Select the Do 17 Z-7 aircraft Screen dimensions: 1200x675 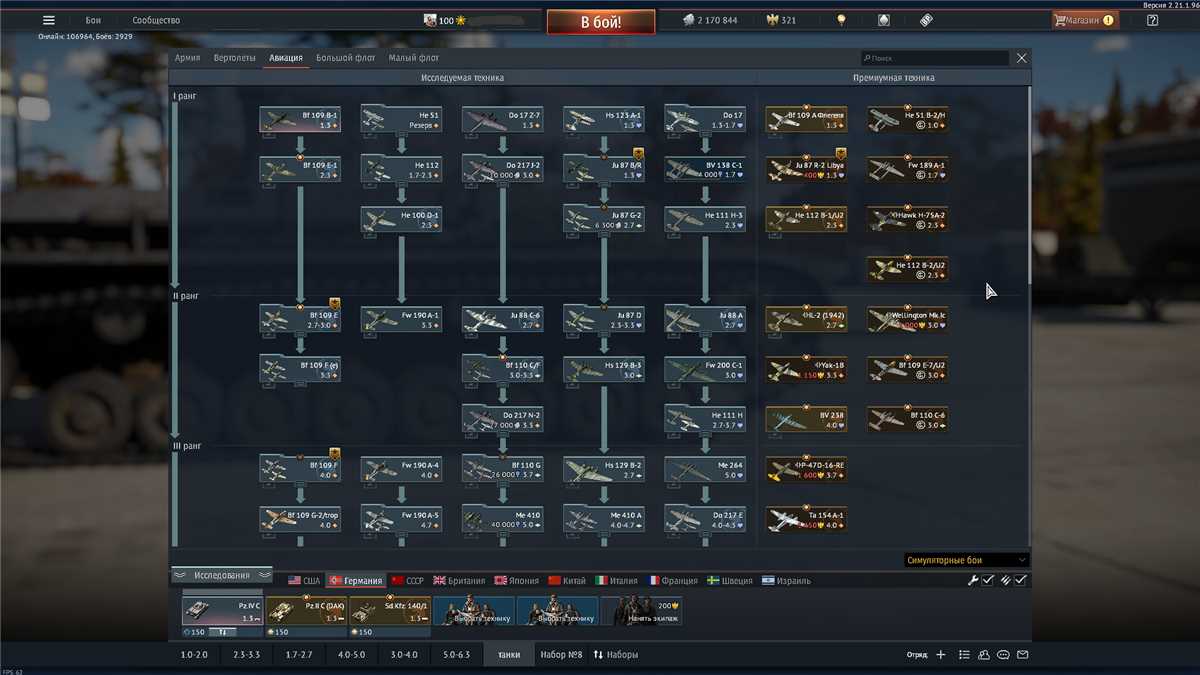tap(502, 120)
